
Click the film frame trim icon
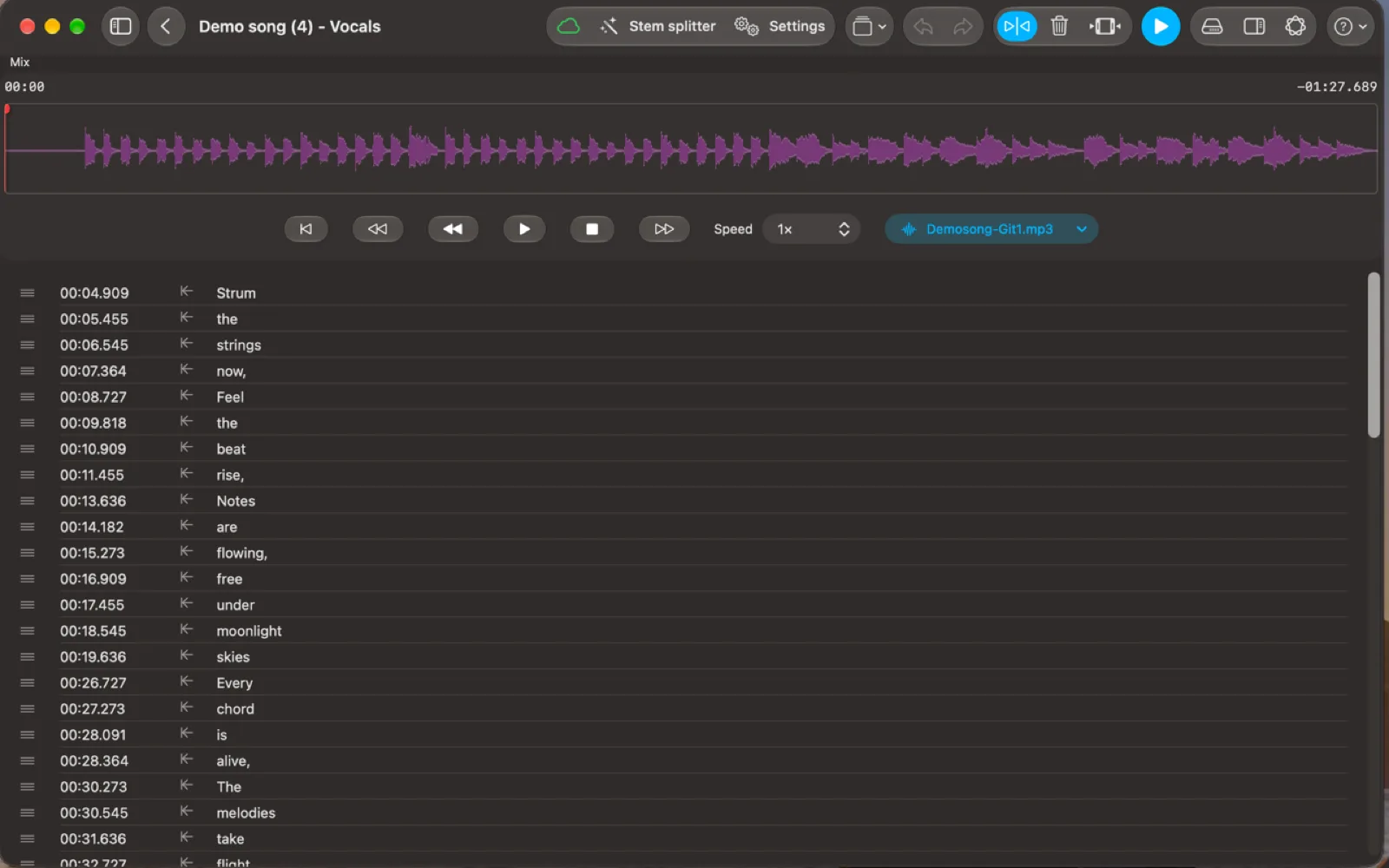point(1105,26)
